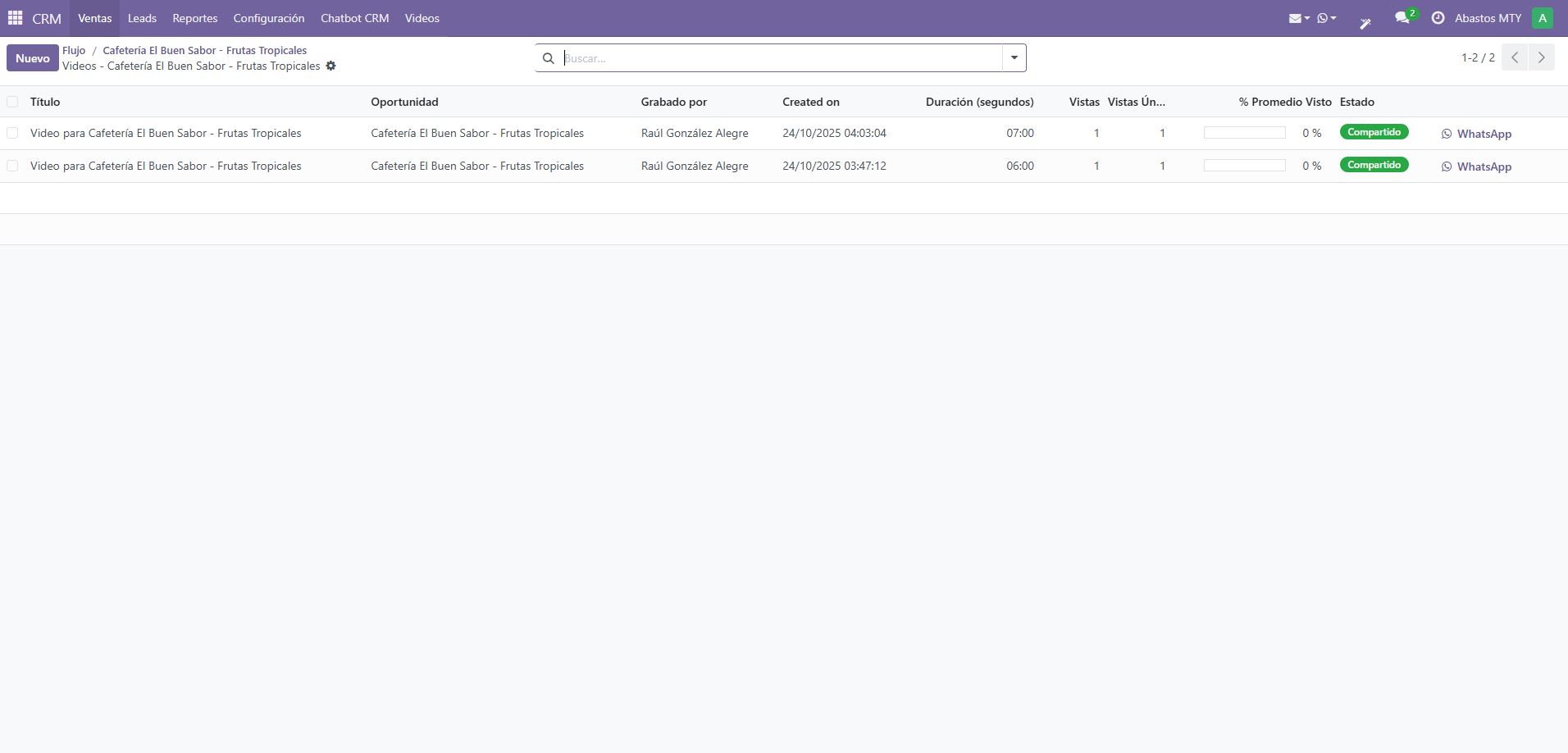
Task: Open the email envelope dropdown in navbar
Action: coord(1298,18)
